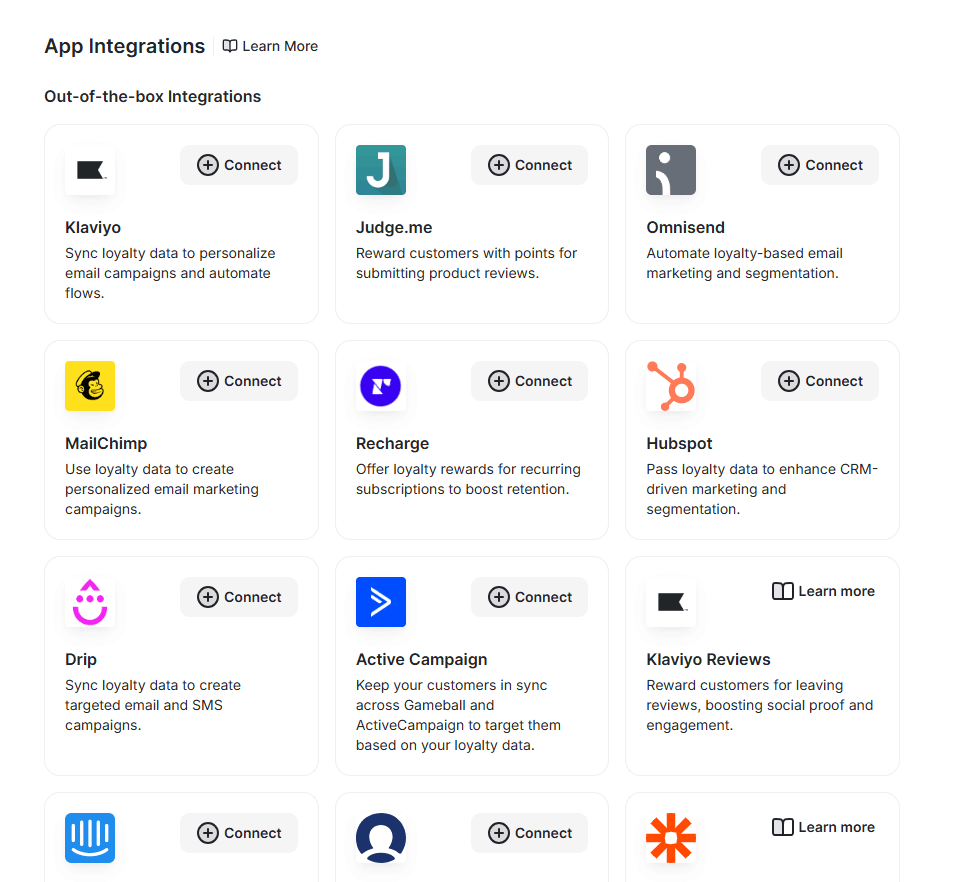Connect the Hubspot integration
The width and height of the screenshot is (970, 882).
[820, 381]
